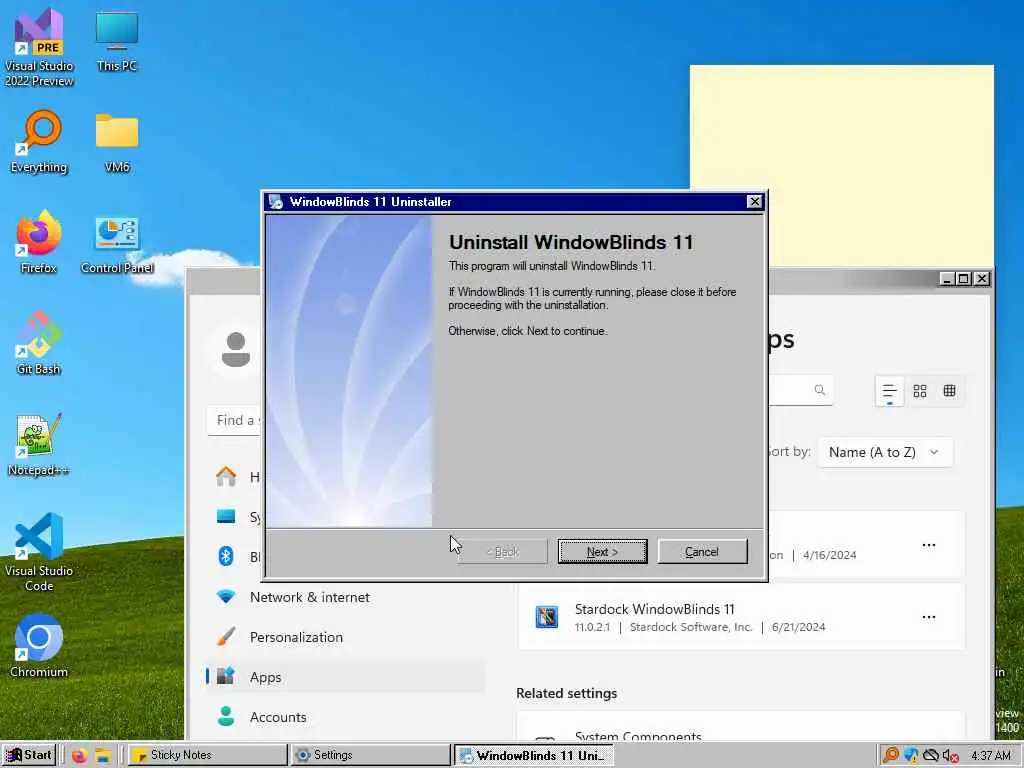Launch Firefox from the desktop
1024x768 pixels.
click(39, 242)
